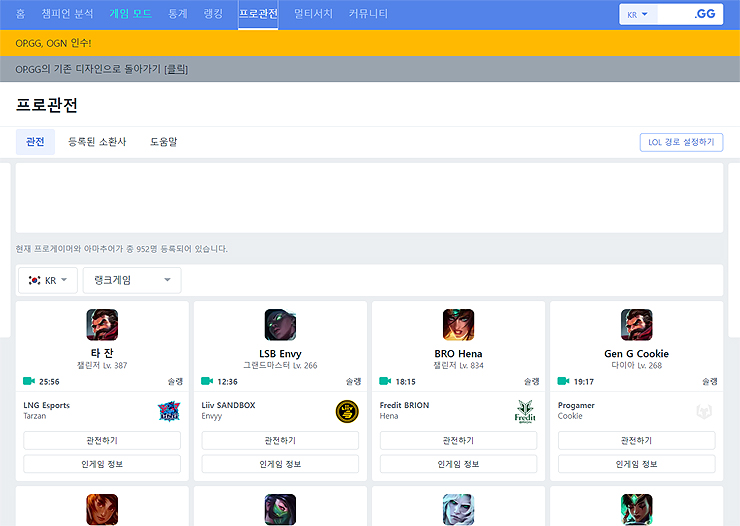Screen dimensions: 740x526
Task: Click the camera icon next to 12:36
Action: [x=207, y=381]
